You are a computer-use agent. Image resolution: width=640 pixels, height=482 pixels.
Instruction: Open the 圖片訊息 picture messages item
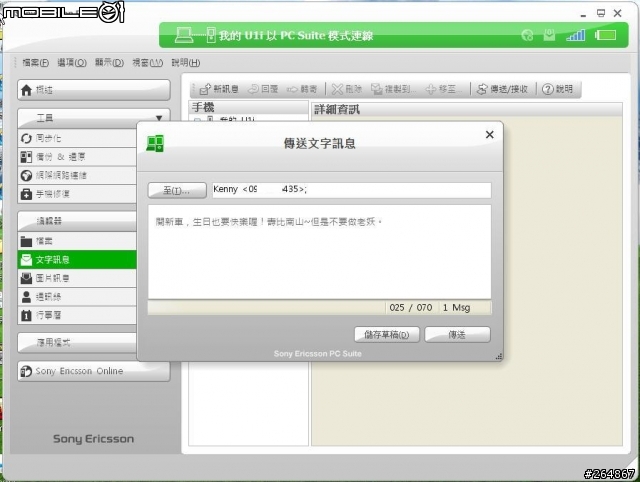pyautogui.click(x=77, y=278)
